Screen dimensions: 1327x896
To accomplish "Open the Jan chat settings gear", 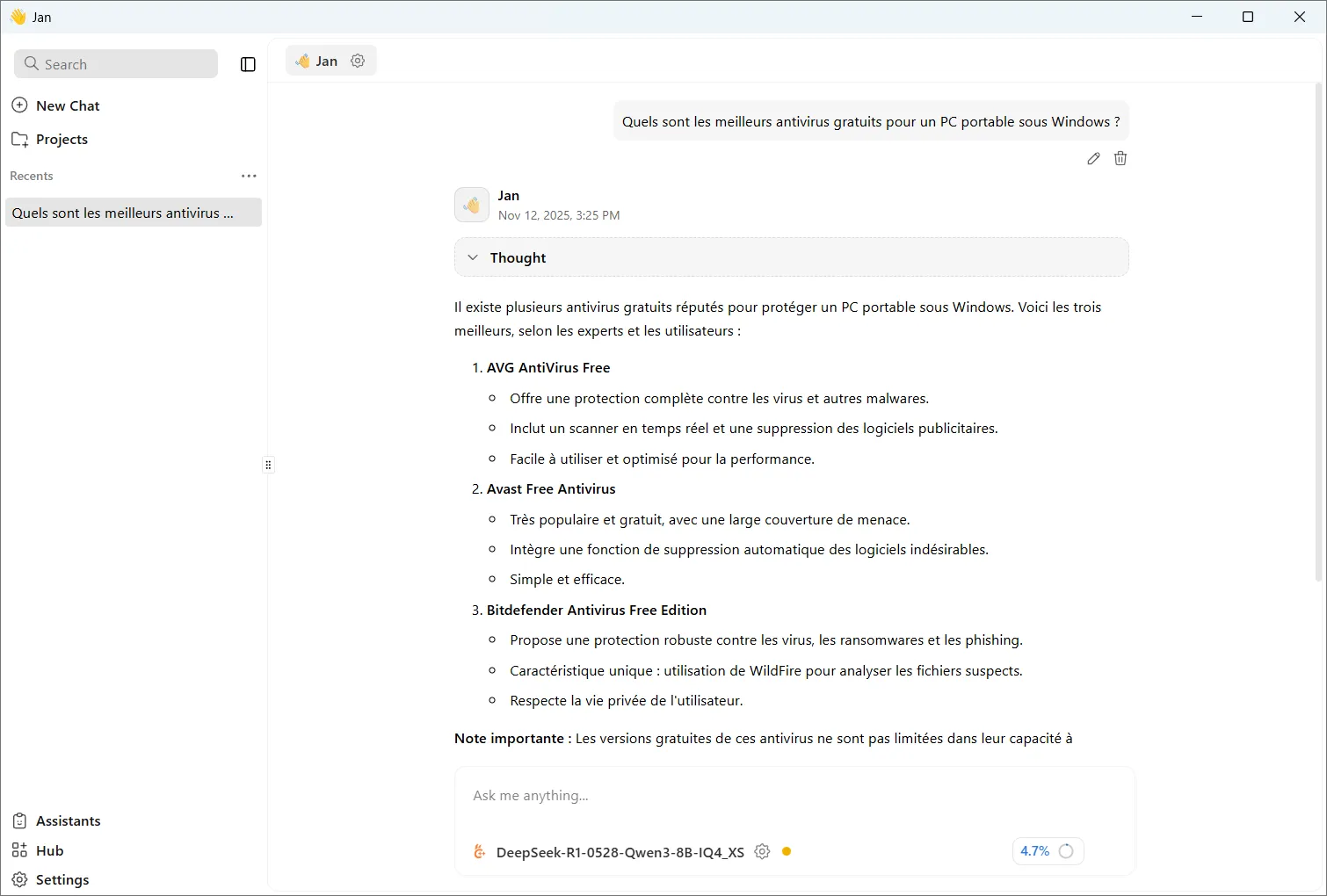I will tap(357, 61).
